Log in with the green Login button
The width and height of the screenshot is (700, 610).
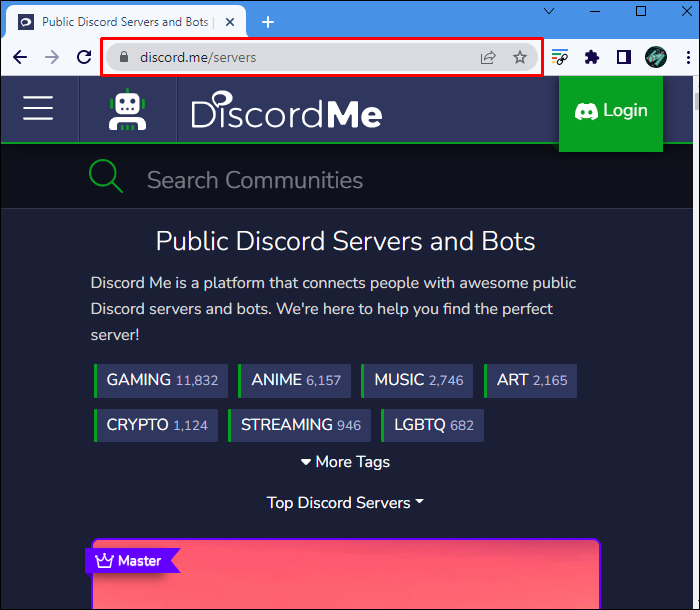[611, 113]
